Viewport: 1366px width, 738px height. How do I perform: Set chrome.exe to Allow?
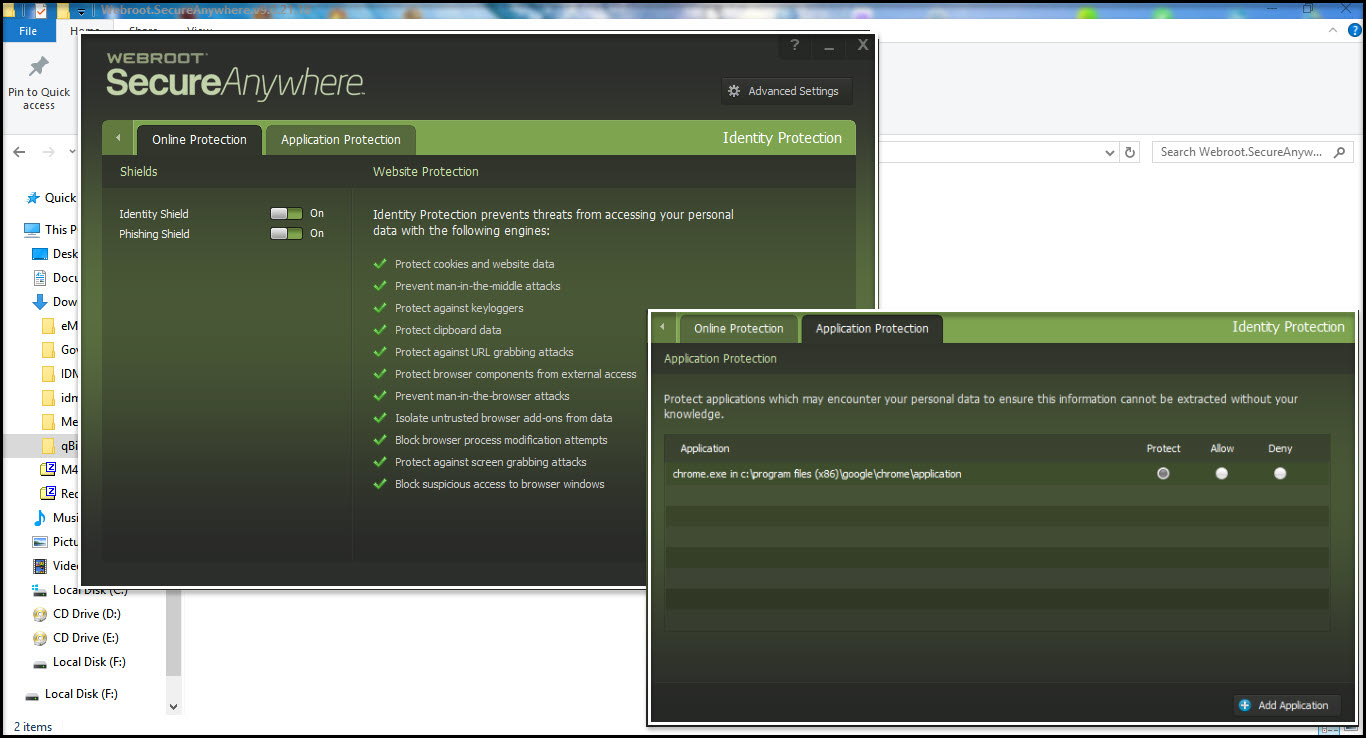[x=1222, y=474]
